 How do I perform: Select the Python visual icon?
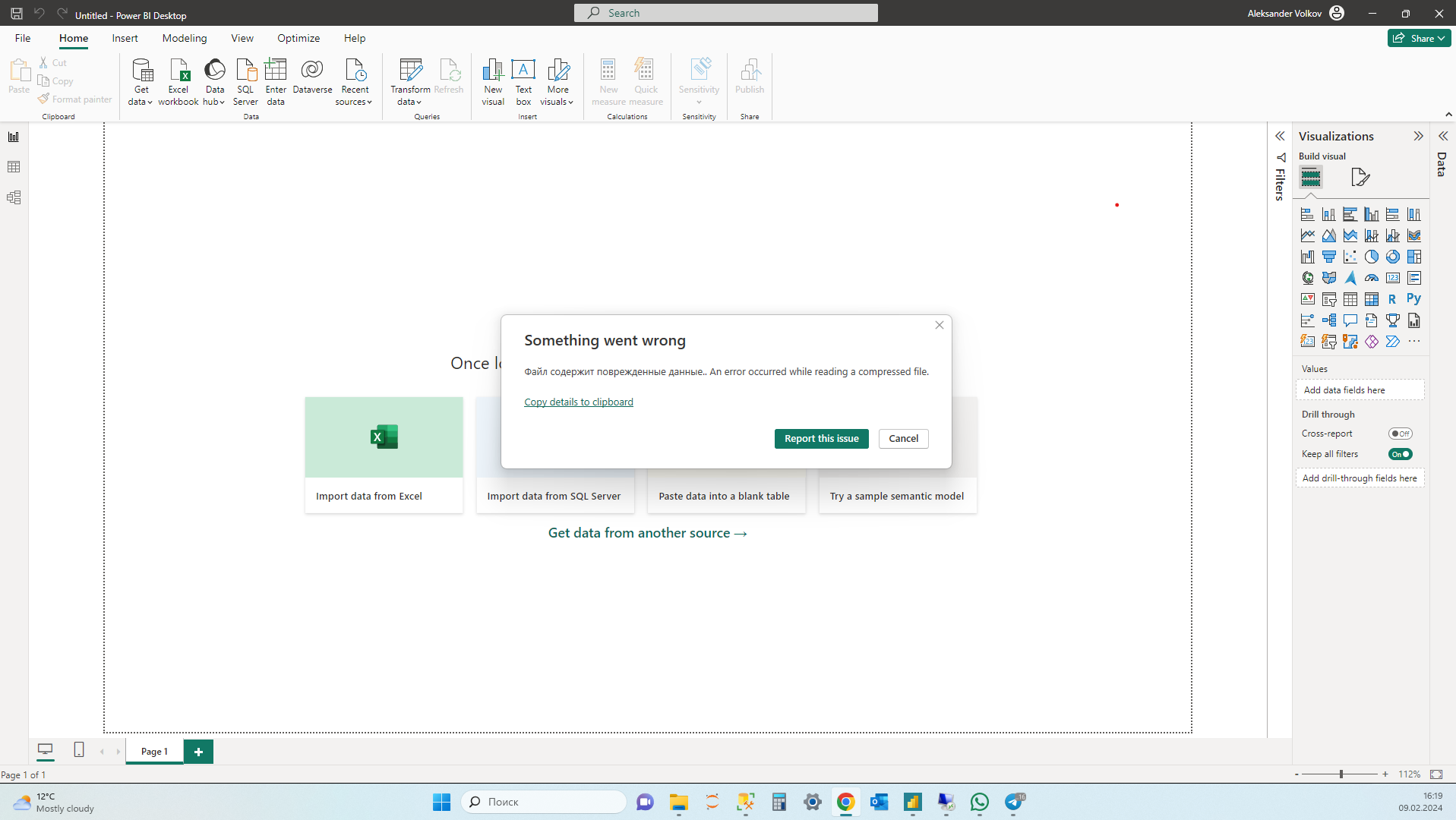click(x=1413, y=299)
